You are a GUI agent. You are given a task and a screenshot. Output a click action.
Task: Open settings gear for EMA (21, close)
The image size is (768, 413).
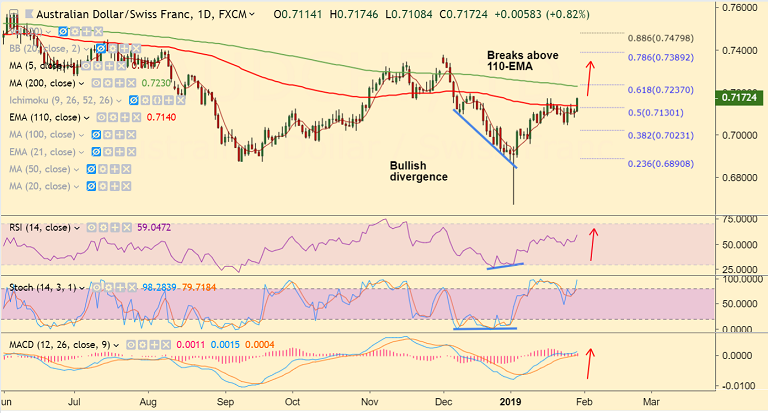tap(108, 152)
